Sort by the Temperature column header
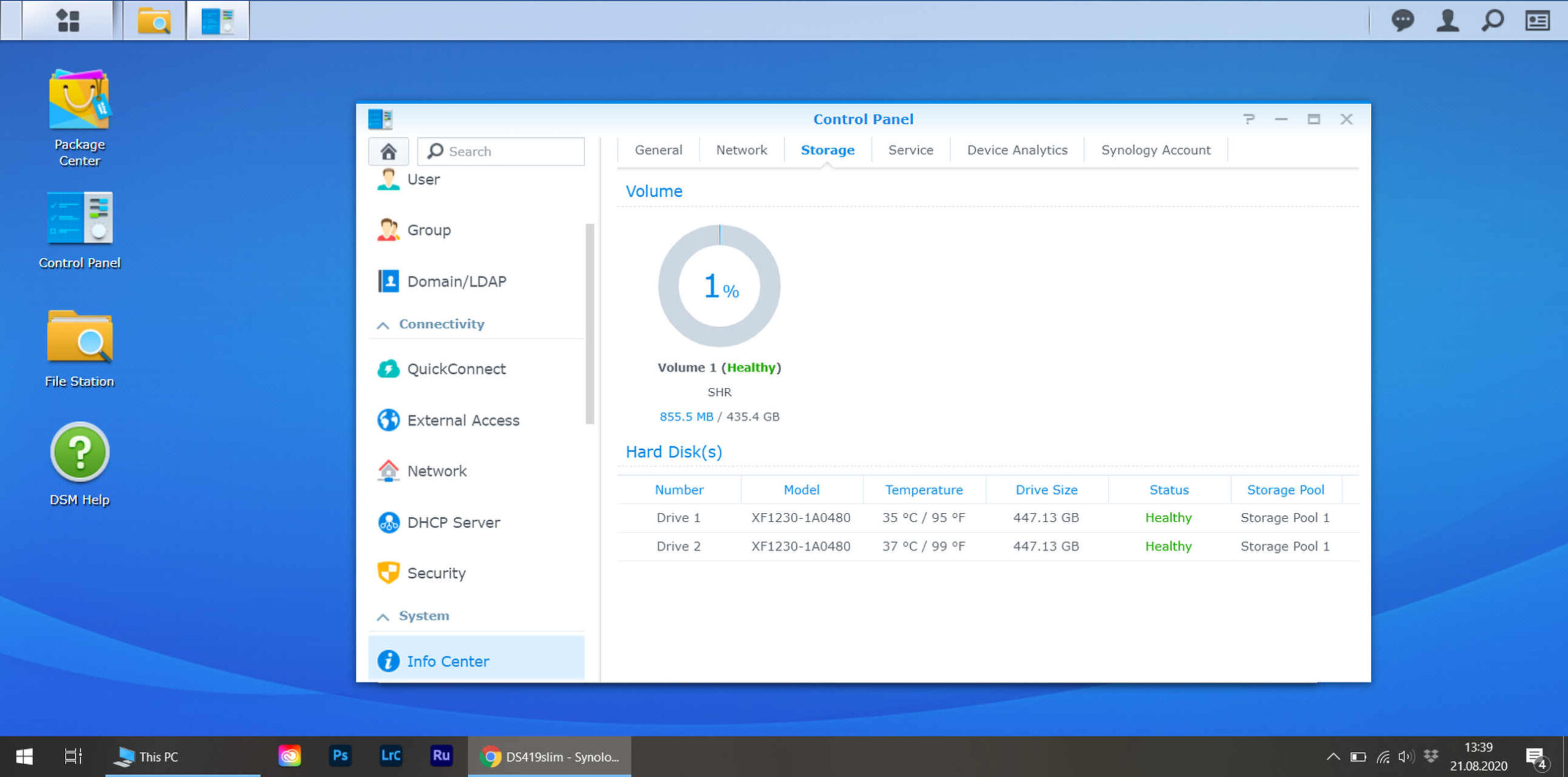The width and height of the screenshot is (1568, 777). [924, 490]
